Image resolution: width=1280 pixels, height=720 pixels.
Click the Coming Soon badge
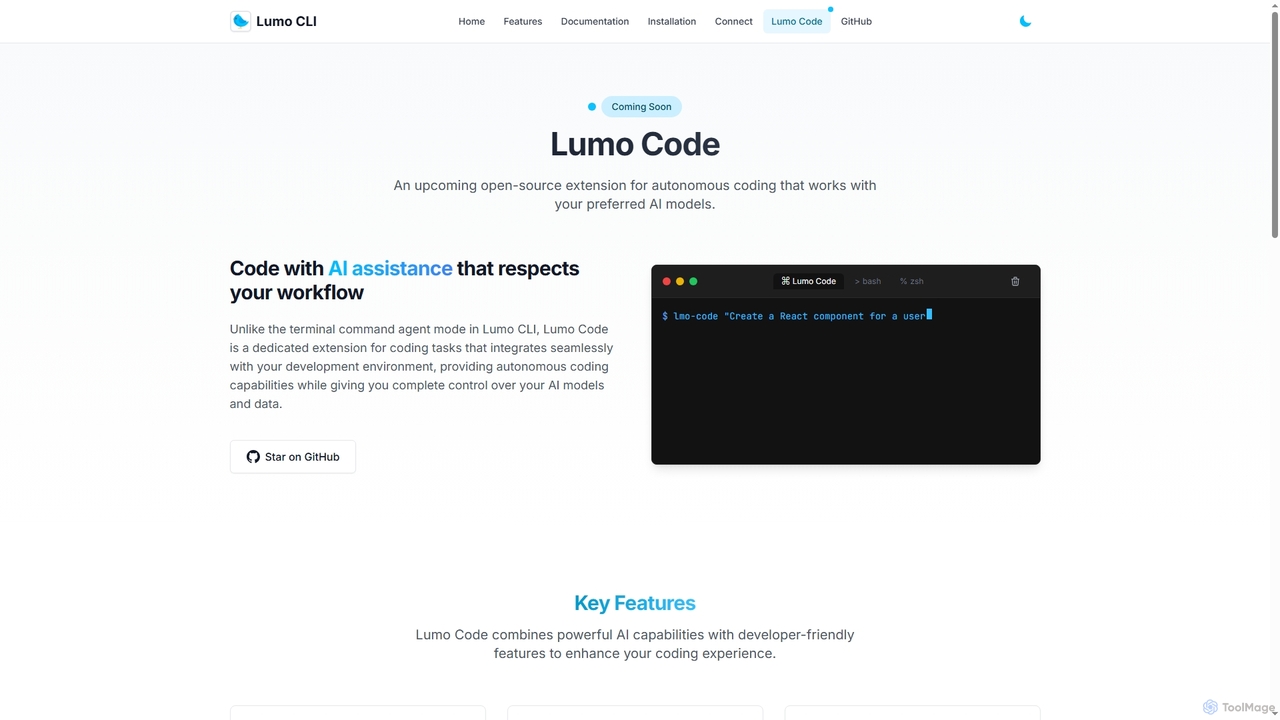[641, 107]
